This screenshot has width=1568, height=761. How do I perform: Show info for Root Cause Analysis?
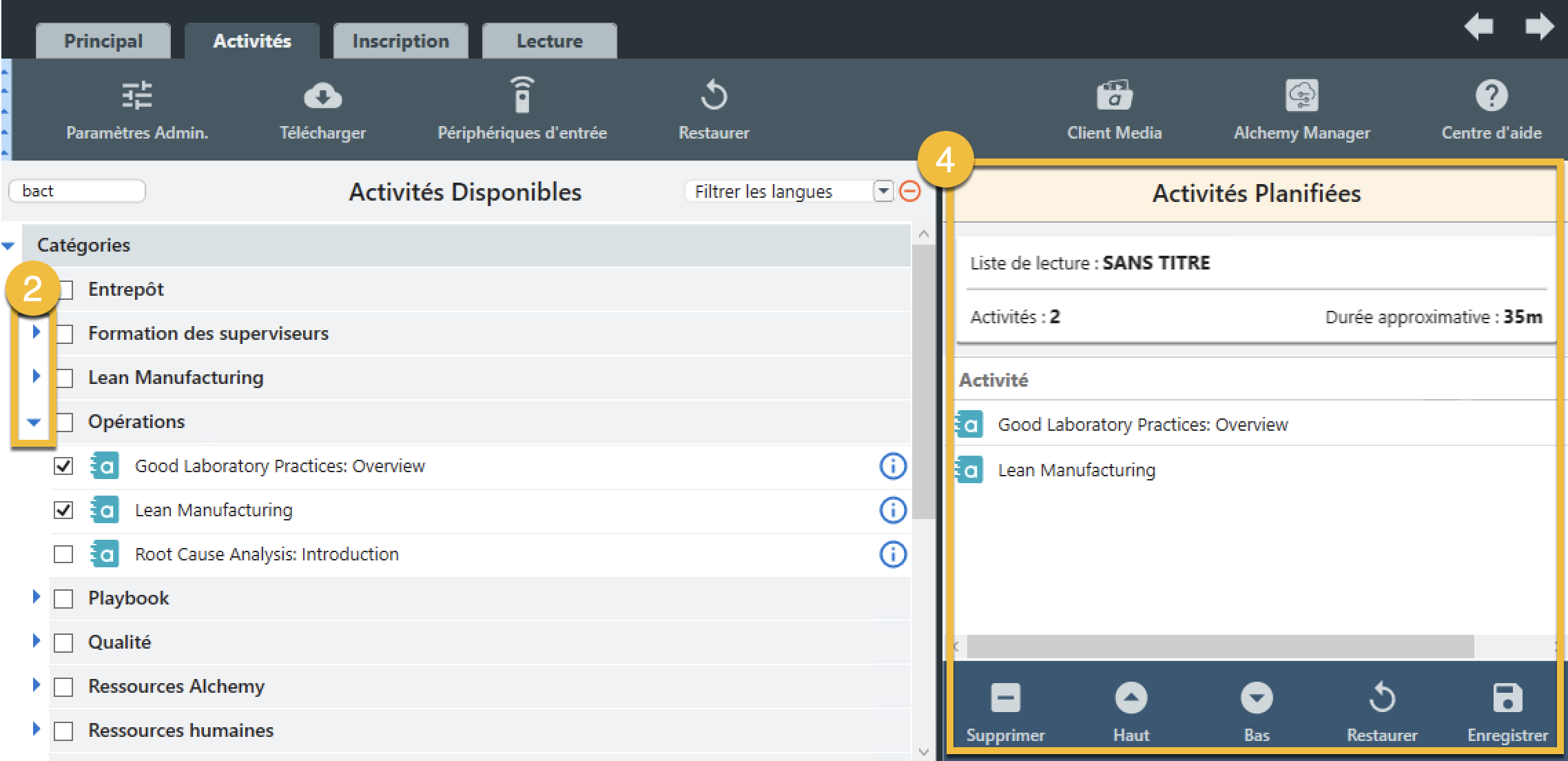point(893,554)
